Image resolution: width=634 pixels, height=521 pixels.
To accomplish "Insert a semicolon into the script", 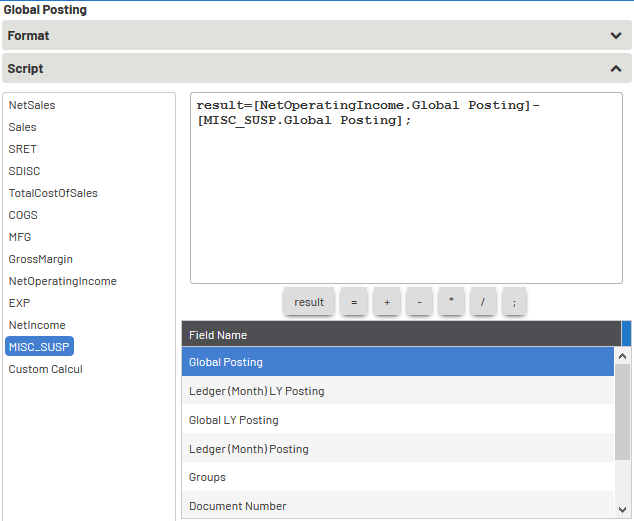I will point(514,302).
